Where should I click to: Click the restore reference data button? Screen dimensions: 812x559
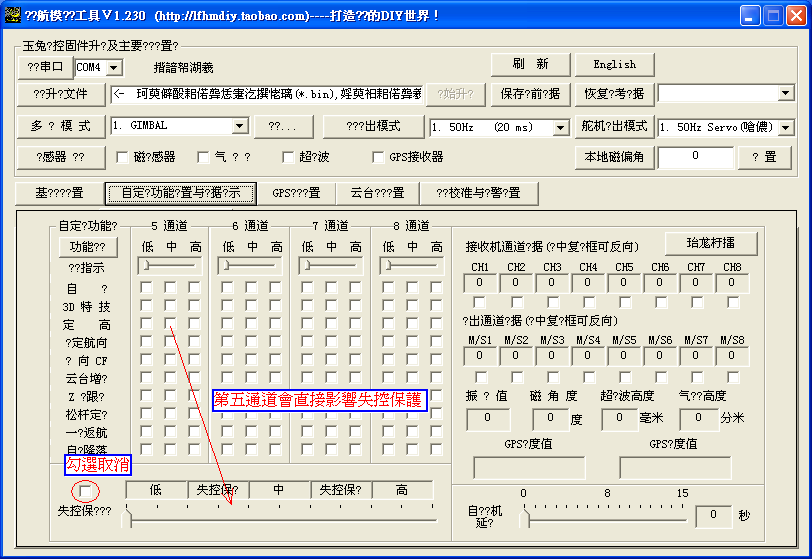pos(614,94)
